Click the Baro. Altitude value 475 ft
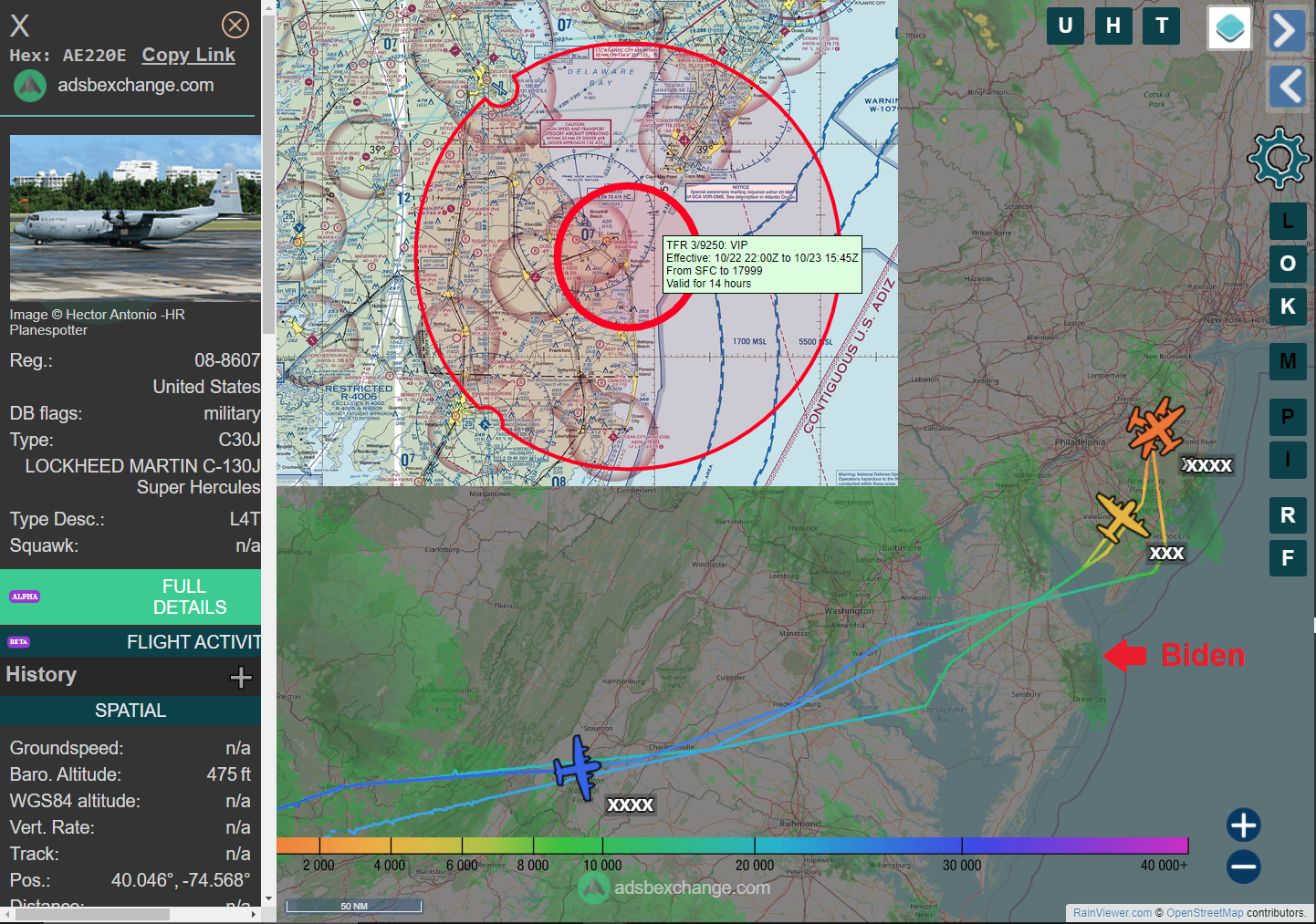 [228, 774]
